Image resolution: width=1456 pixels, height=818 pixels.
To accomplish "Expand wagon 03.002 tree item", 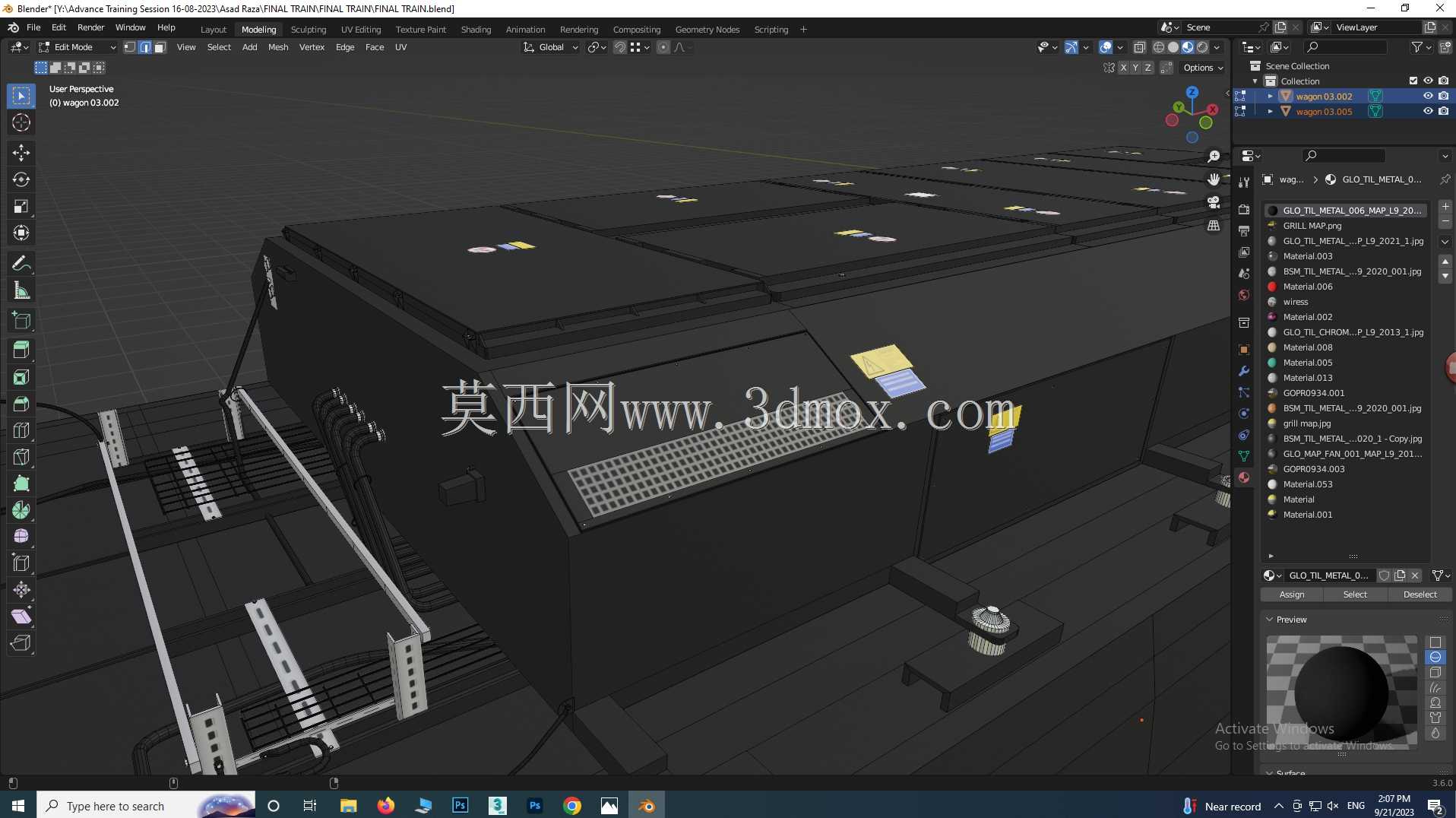I will pyautogui.click(x=1270, y=97).
